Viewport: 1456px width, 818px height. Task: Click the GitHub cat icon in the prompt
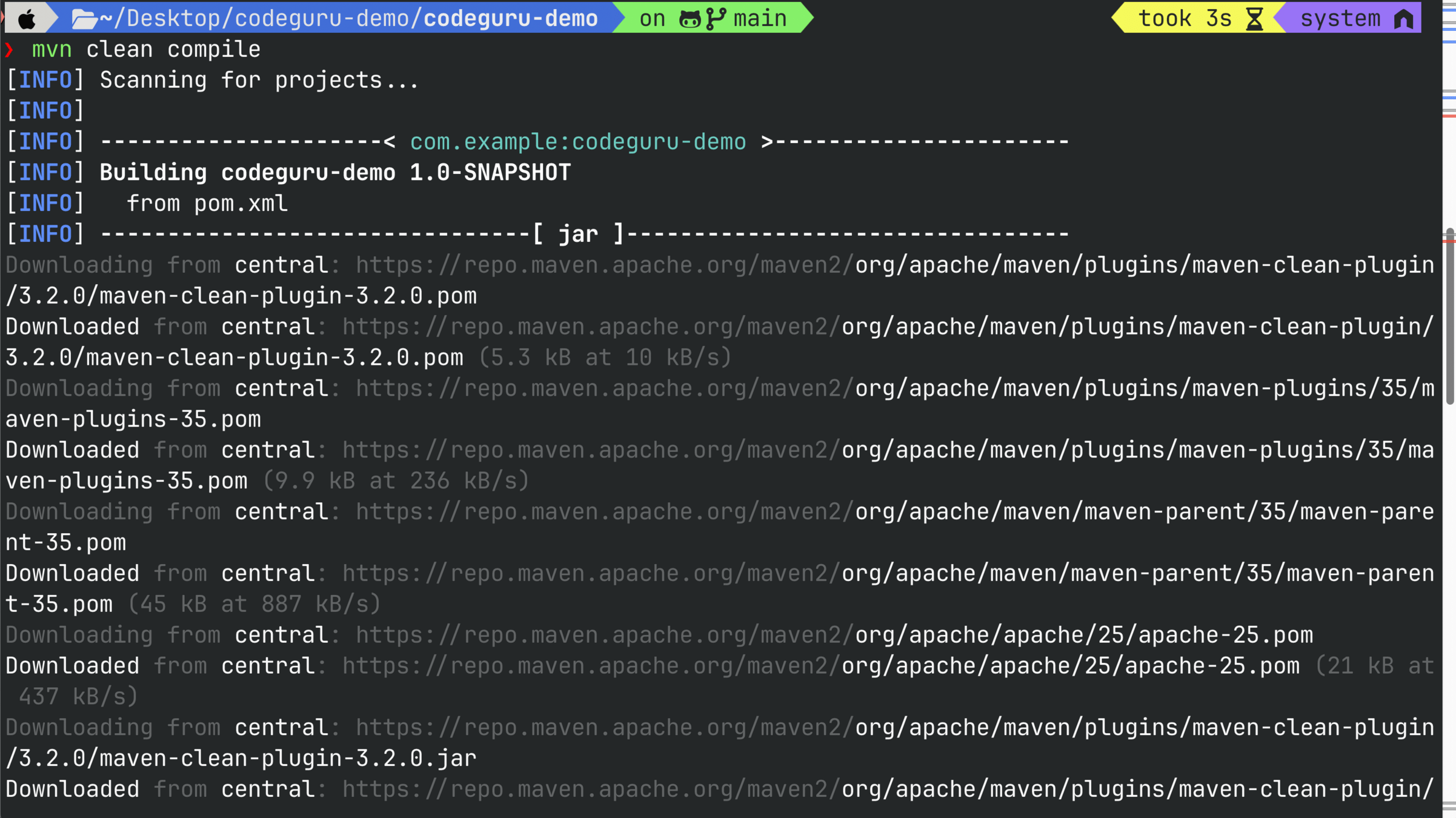point(690,19)
